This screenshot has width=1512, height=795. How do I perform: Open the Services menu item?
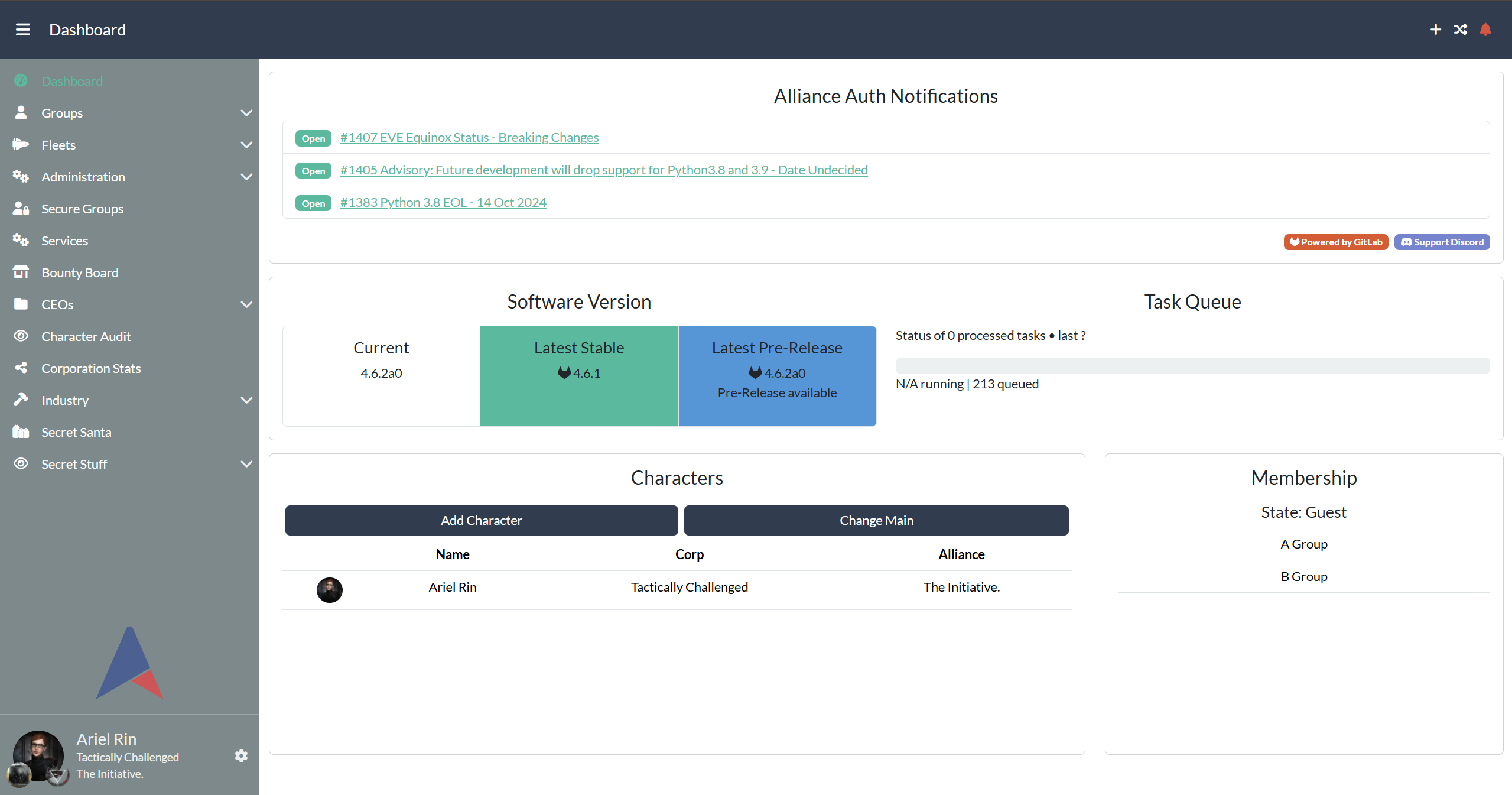click(64, 241)
